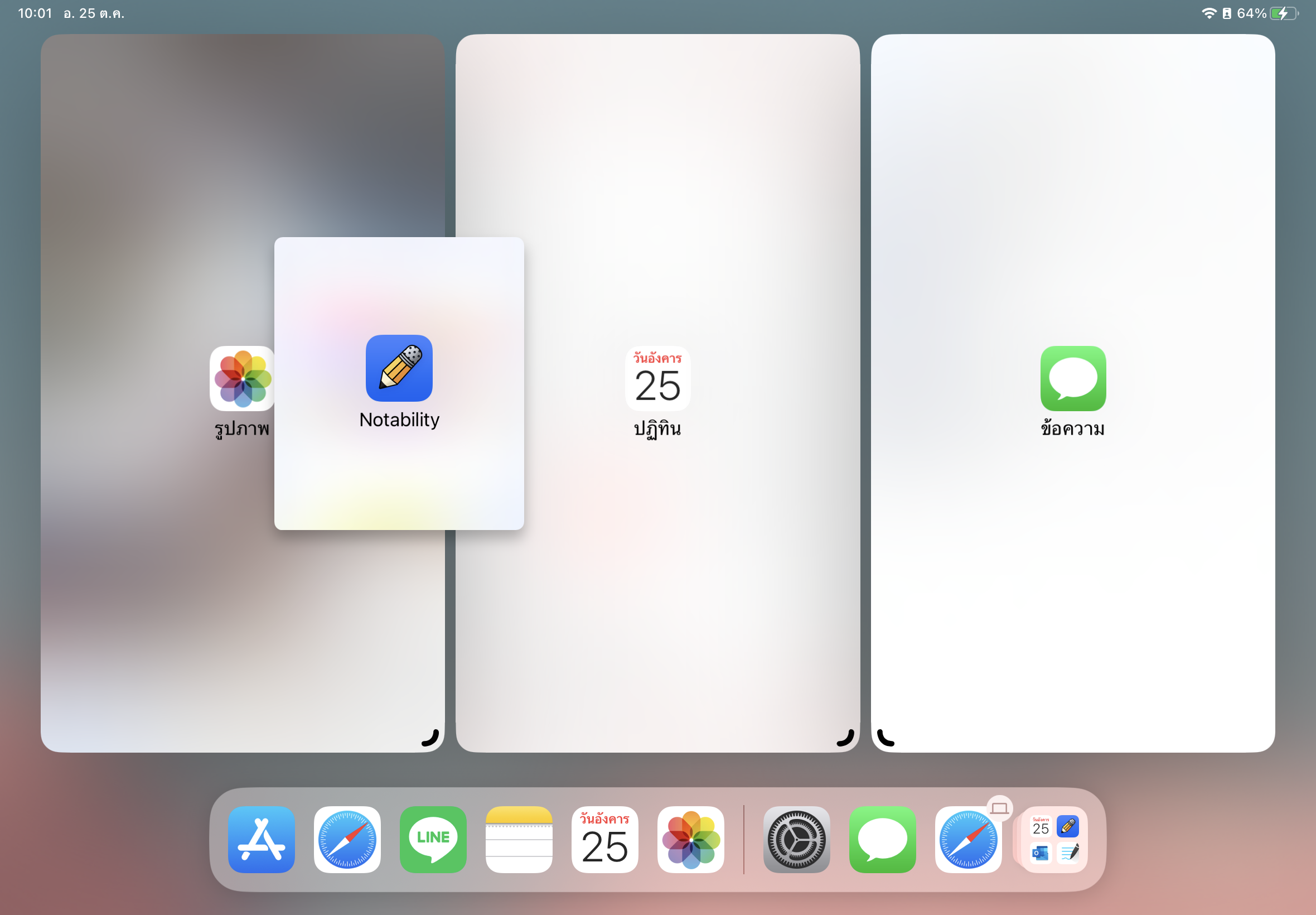Open the Notes app in dock
Image resolution: width=1316 pixels, height=915 pixels.
(x=519, y=839)
